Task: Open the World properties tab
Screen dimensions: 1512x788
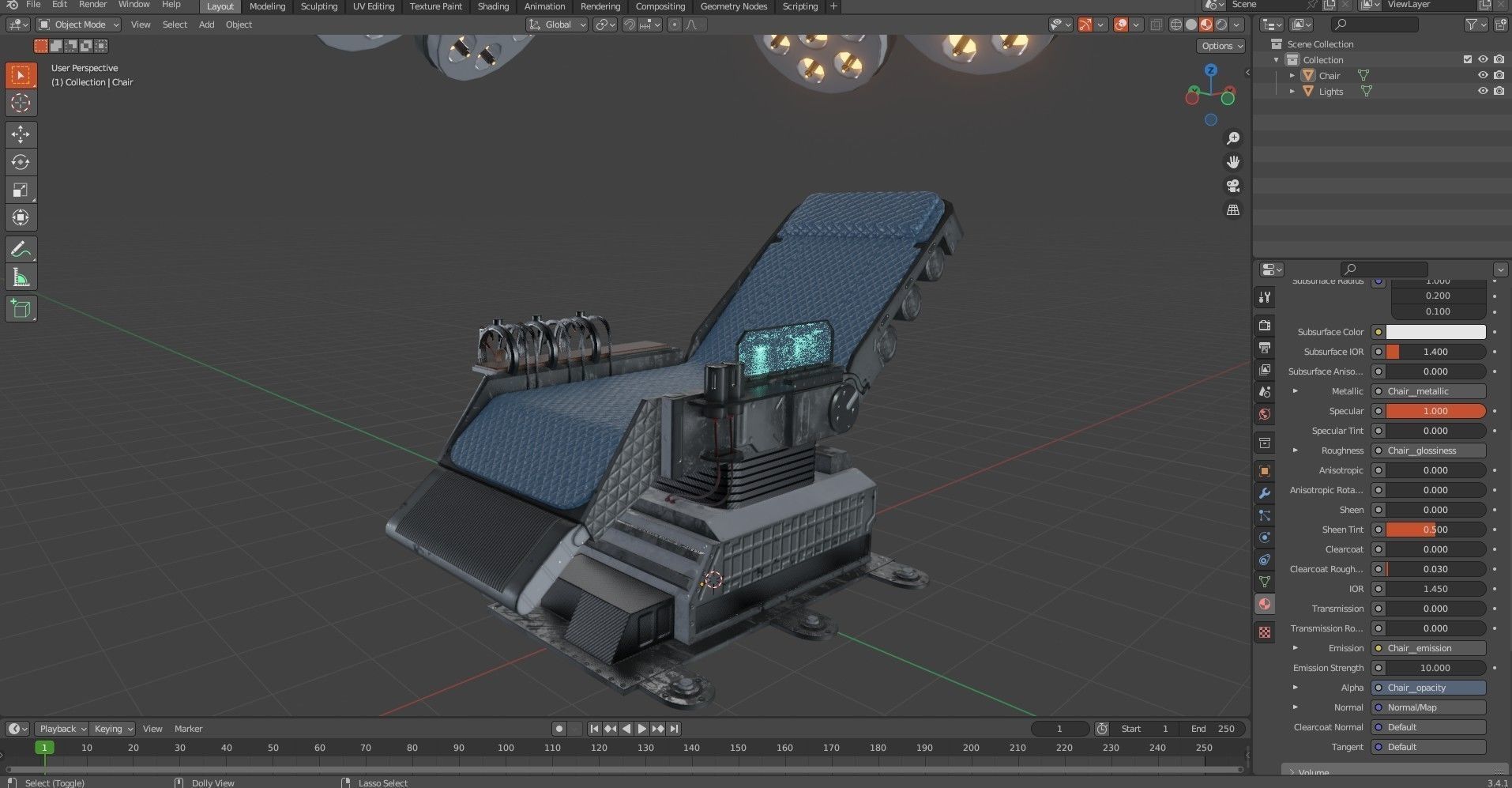Action: pos(1265,414)
